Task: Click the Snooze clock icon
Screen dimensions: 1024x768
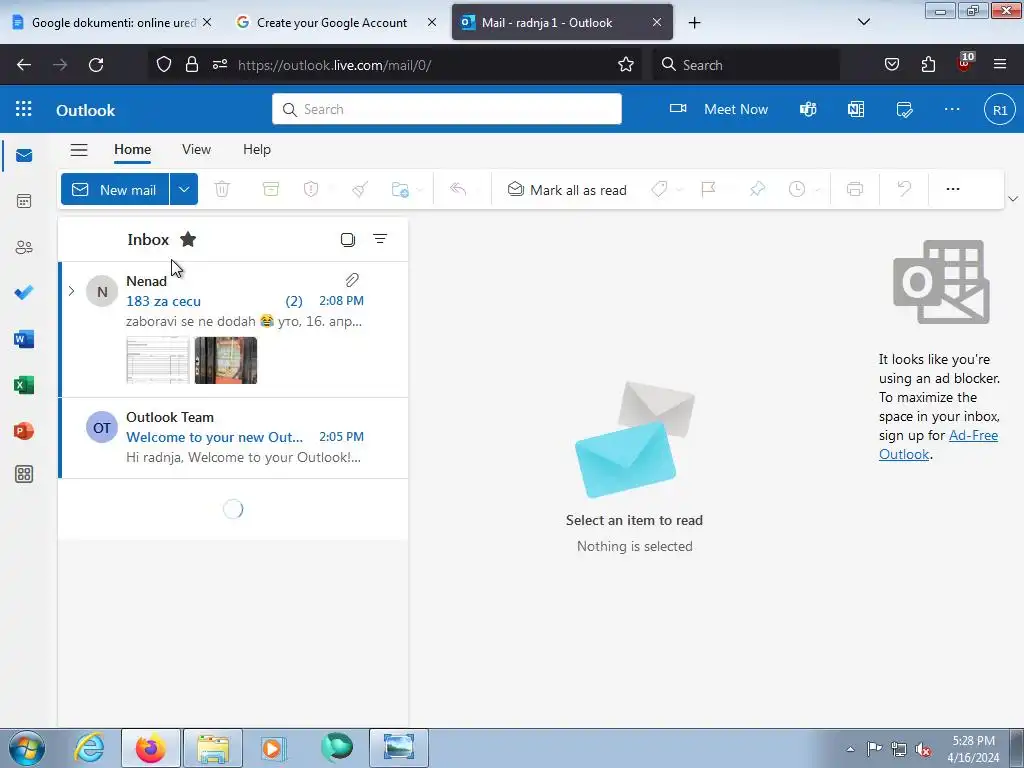Action: (x=797, y=189)
